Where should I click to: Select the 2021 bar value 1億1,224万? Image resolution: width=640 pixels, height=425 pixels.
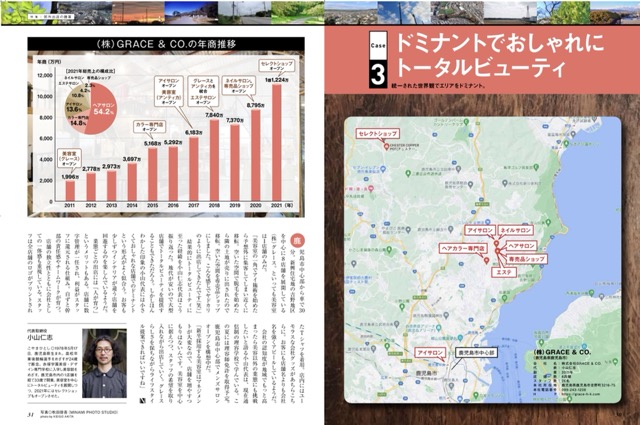coord(277,80)
